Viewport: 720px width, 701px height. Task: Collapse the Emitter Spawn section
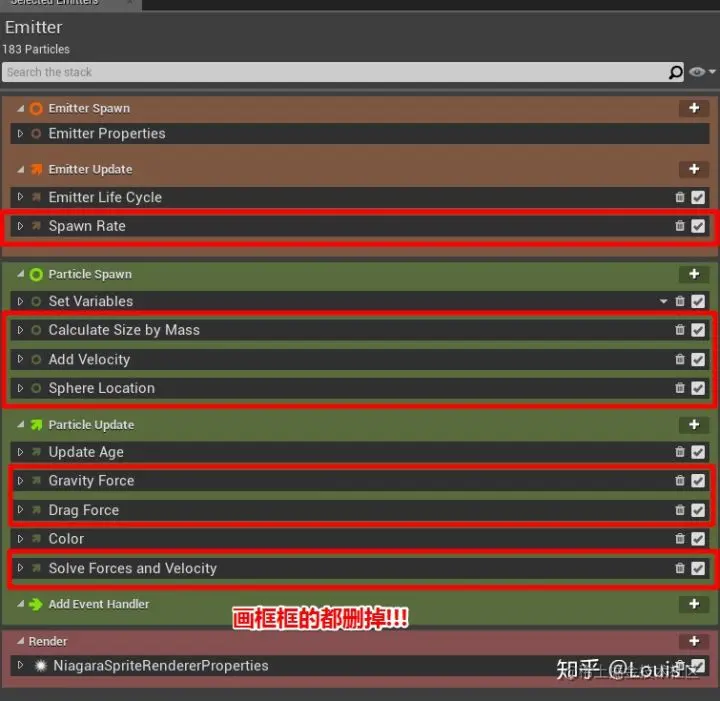[x=21, y=108]
